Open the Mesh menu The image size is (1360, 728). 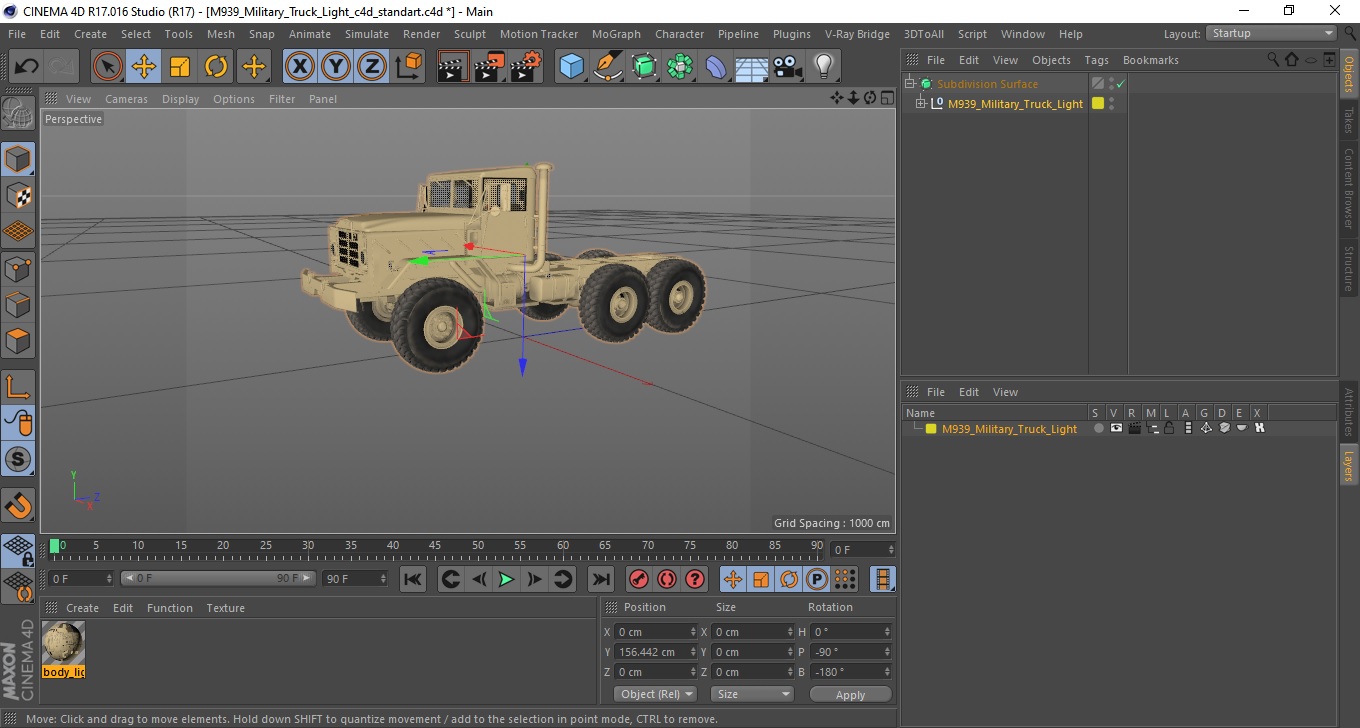221,34
